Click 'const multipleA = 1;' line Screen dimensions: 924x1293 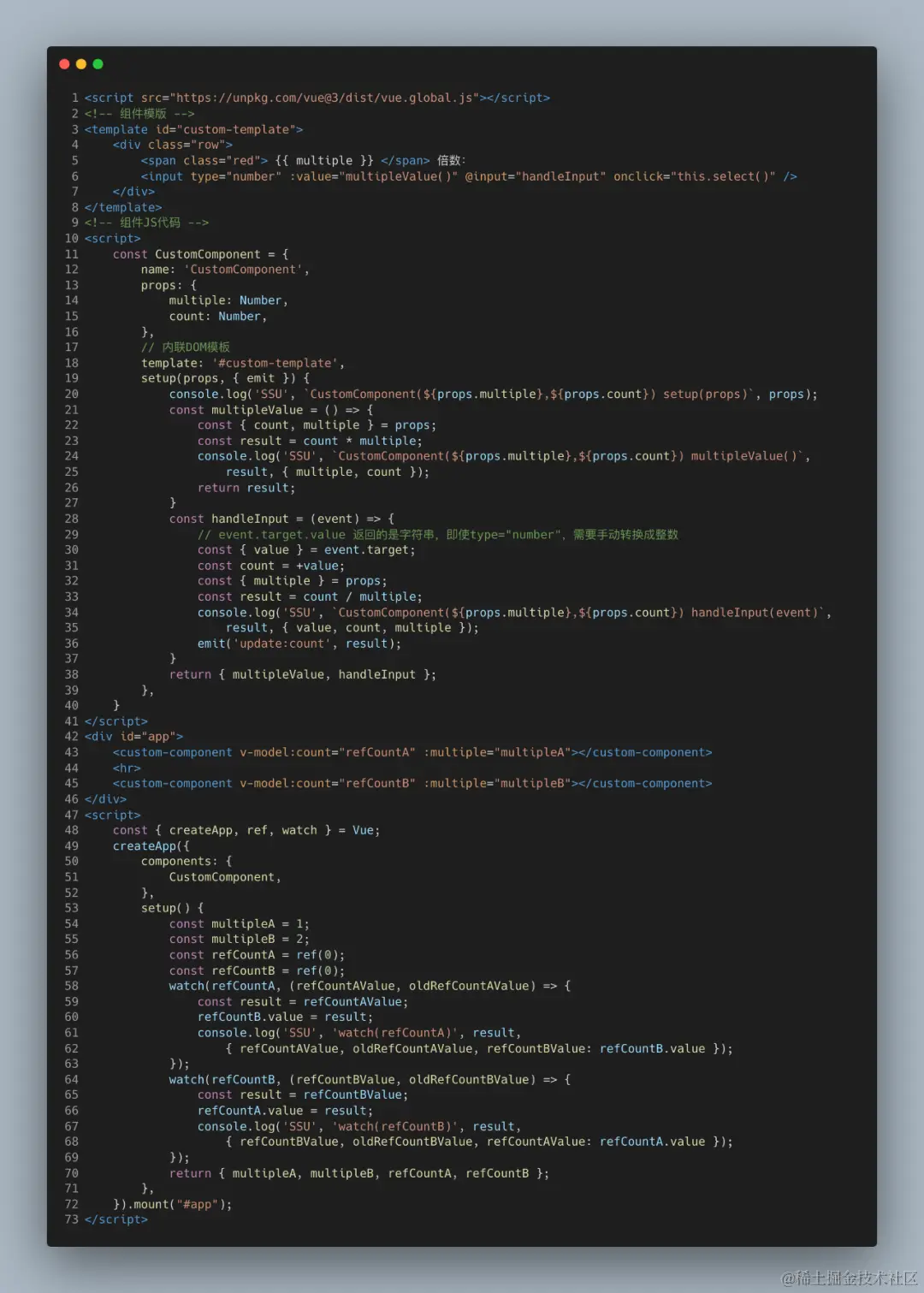(x=240, y=924)
